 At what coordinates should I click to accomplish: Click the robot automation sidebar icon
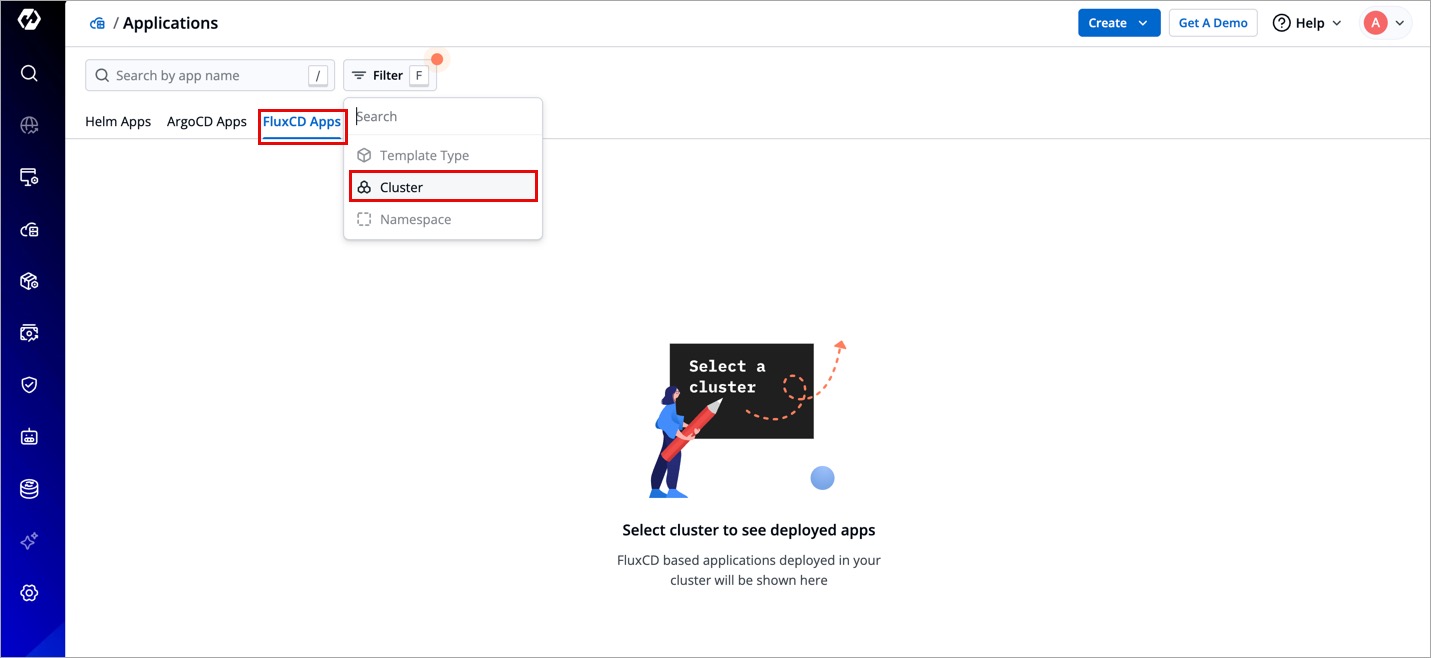29,437
